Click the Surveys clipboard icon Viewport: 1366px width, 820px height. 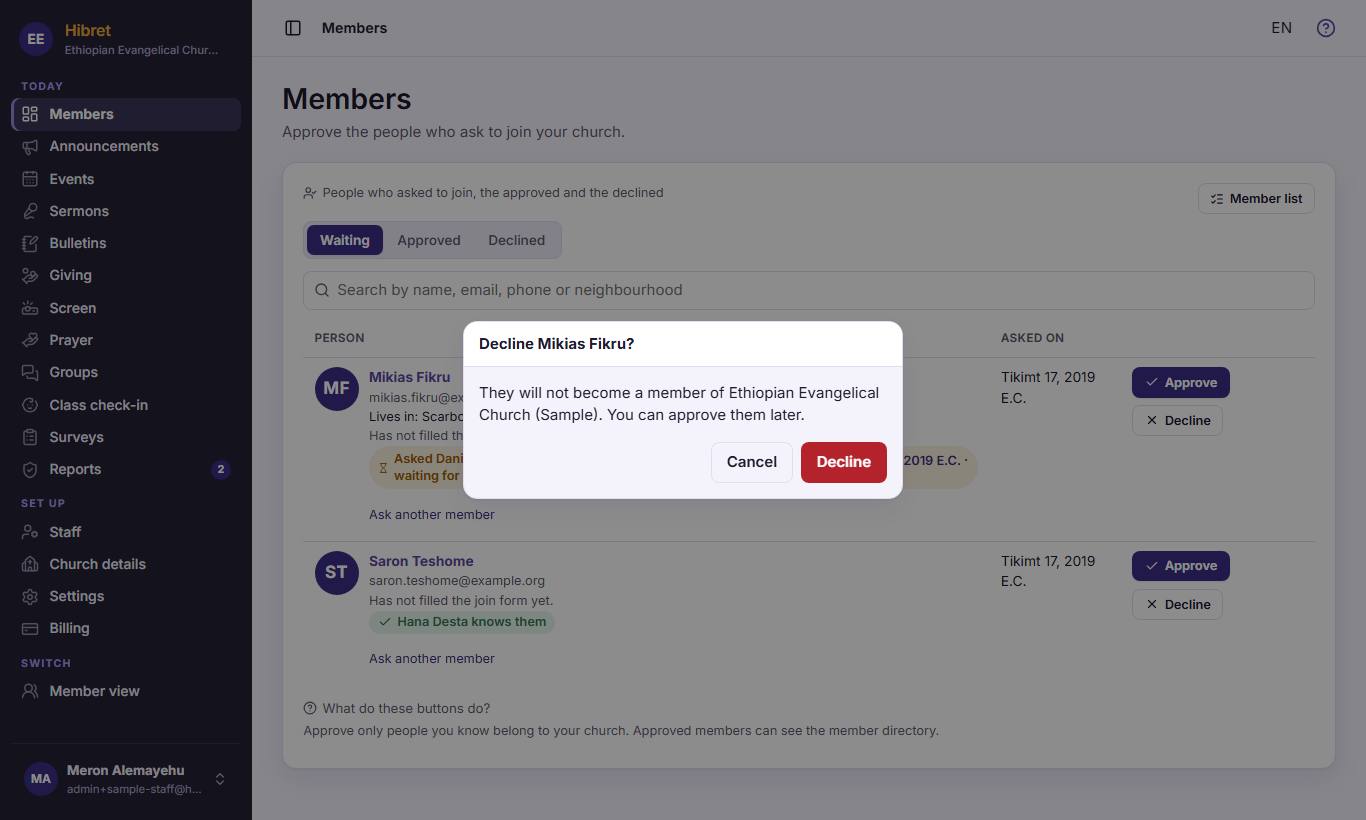tap(30, 437)
